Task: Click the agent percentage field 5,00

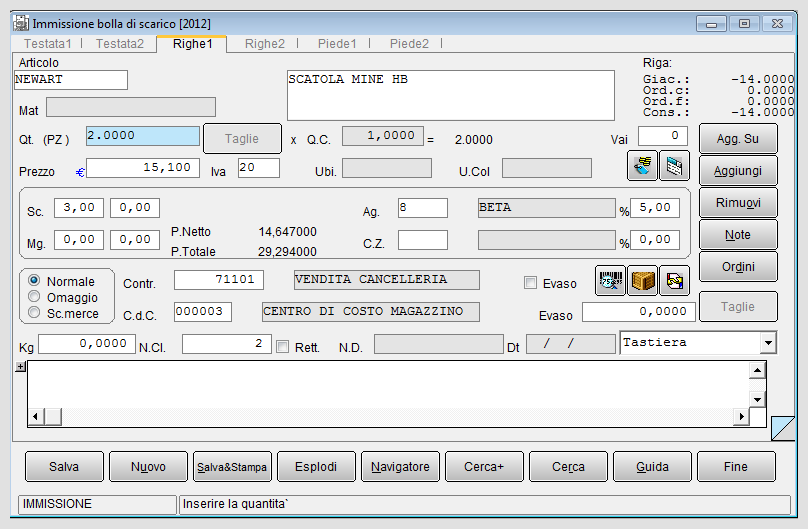Action: 655,208
